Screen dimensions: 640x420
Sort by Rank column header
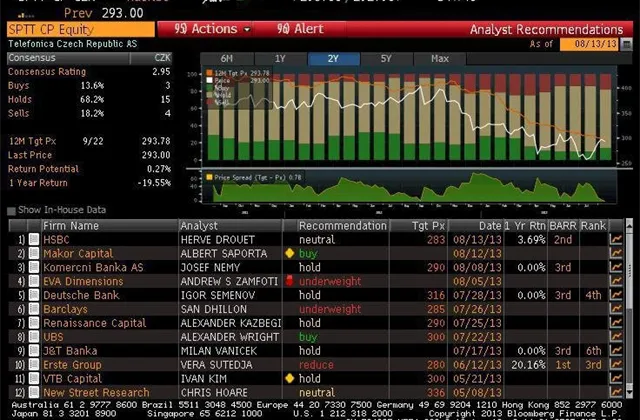coord(593,226)
